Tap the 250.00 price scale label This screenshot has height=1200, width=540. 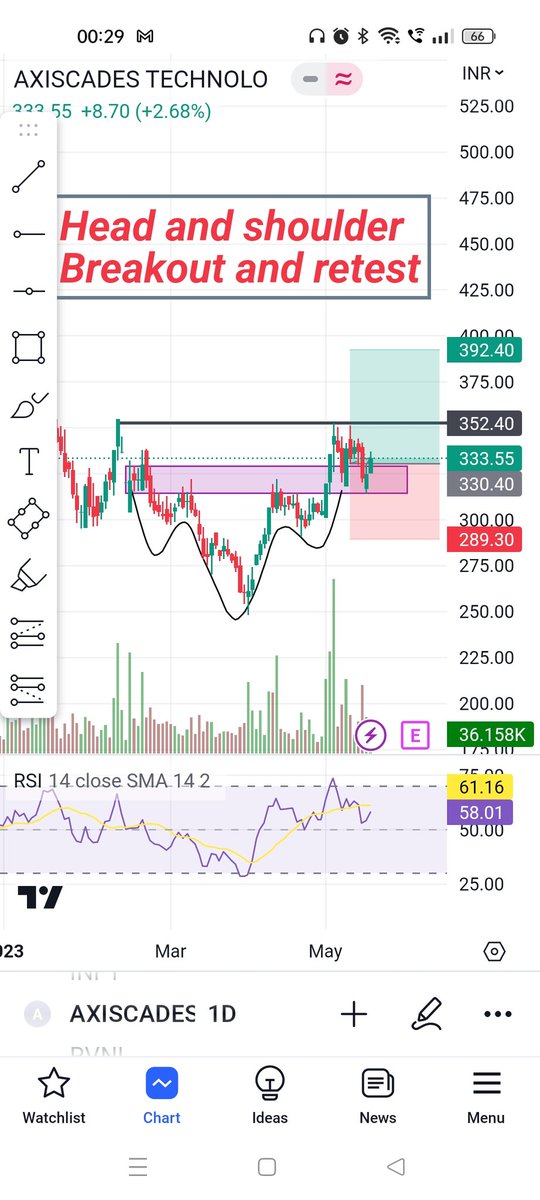click(486, 612)
